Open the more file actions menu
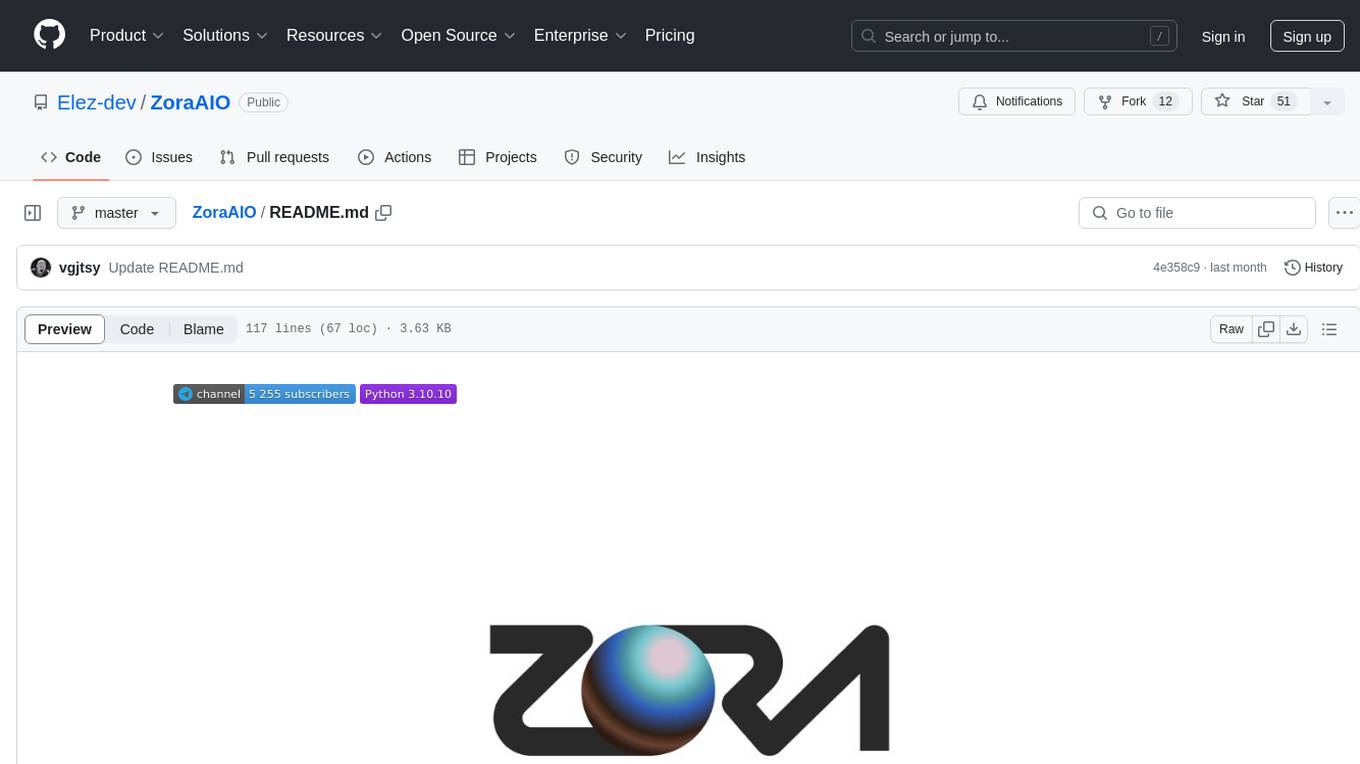The width and height of the screenshot is (1360, 764). point(1344,213)
